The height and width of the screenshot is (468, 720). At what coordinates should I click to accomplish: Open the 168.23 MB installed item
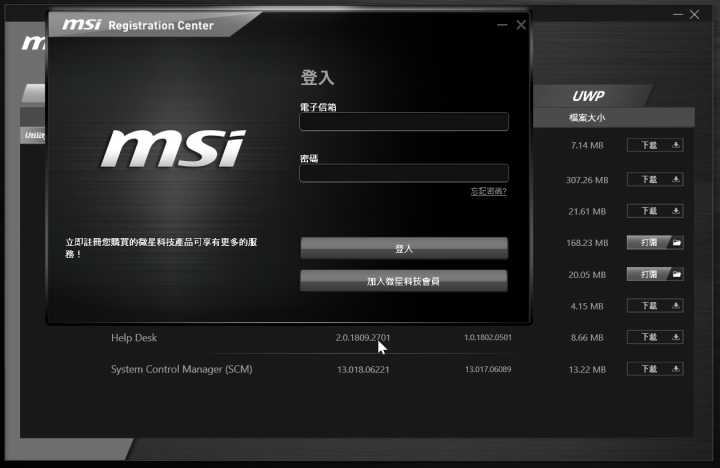coord(655,242)
